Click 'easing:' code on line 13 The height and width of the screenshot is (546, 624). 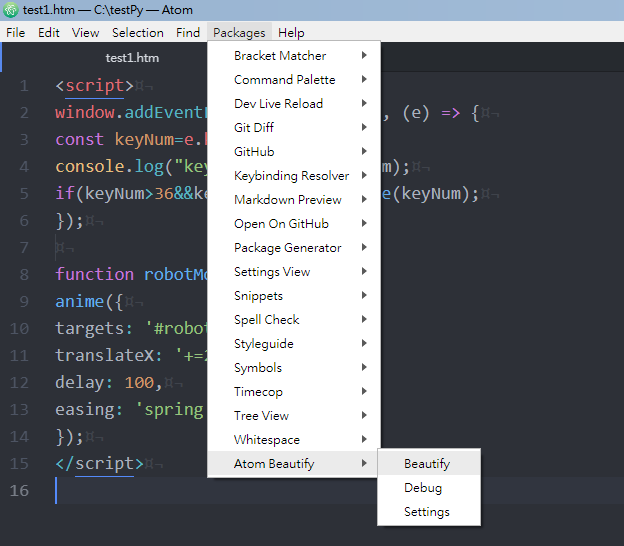pyautogui.click(x=89, y=410)
